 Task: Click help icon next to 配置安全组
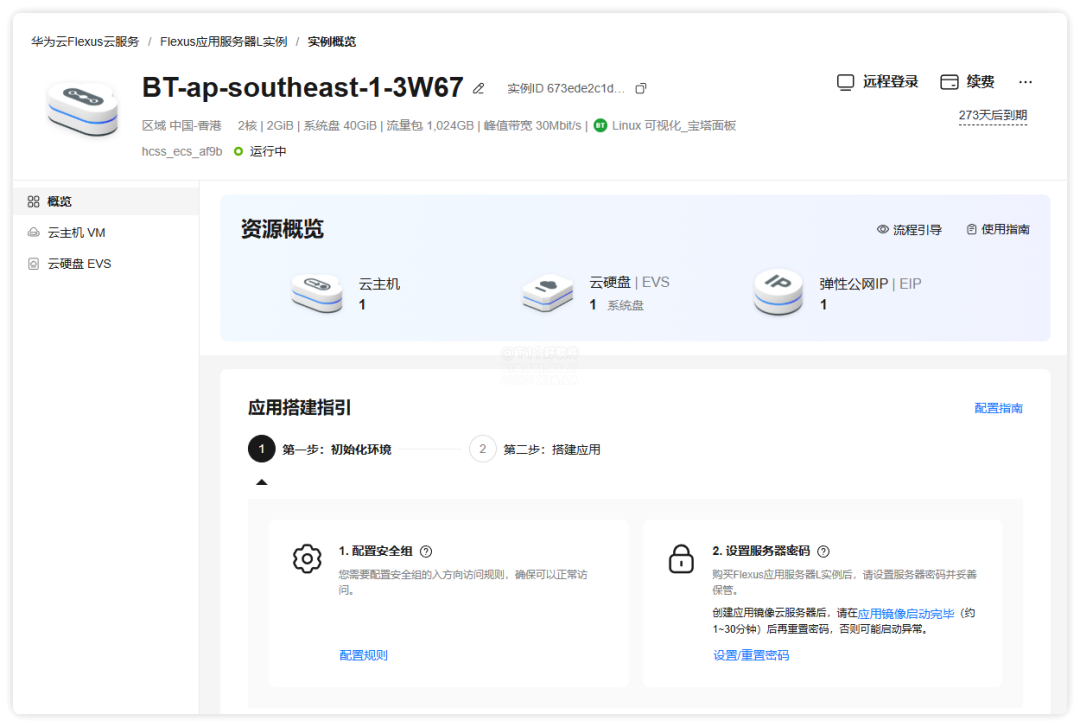tap(426, 551)
